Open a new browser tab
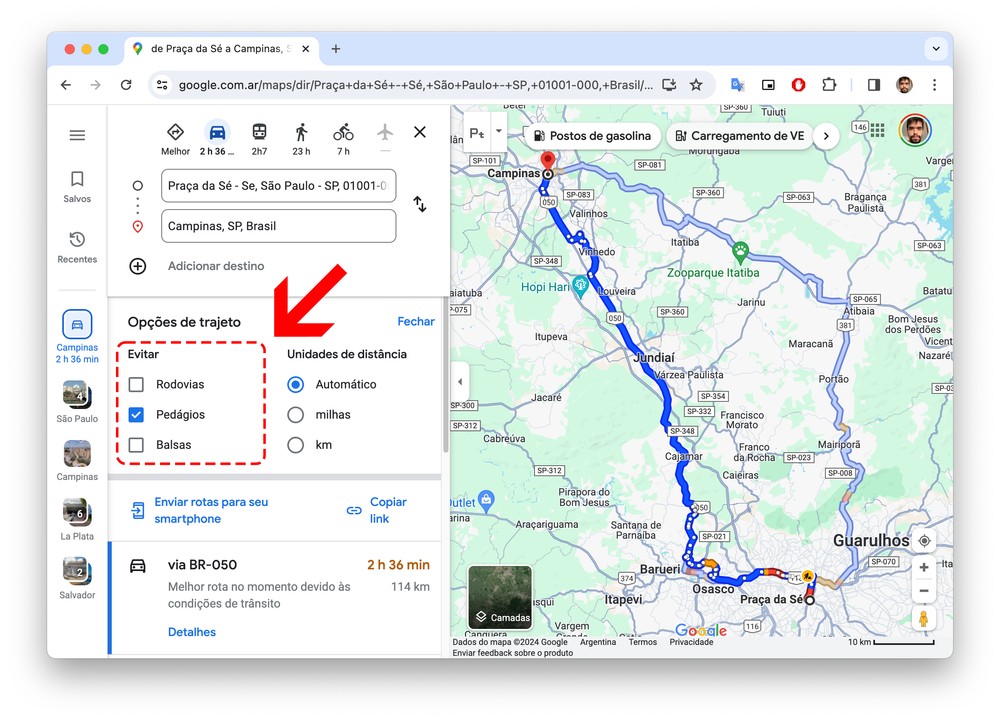 pyautogui.click(x=335, y=48)
